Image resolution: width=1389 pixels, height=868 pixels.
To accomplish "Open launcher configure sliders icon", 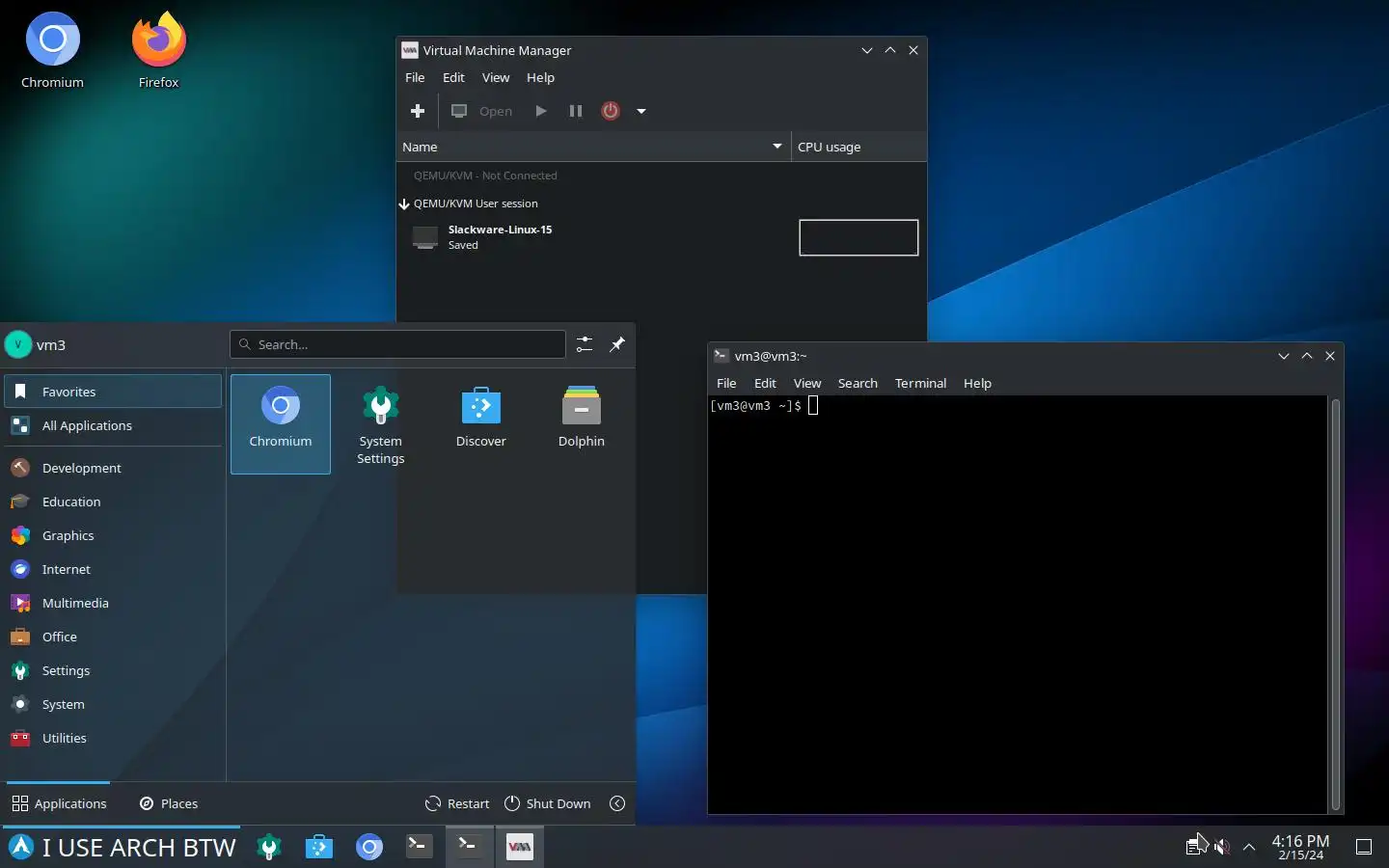I will (x=585, y=344).
